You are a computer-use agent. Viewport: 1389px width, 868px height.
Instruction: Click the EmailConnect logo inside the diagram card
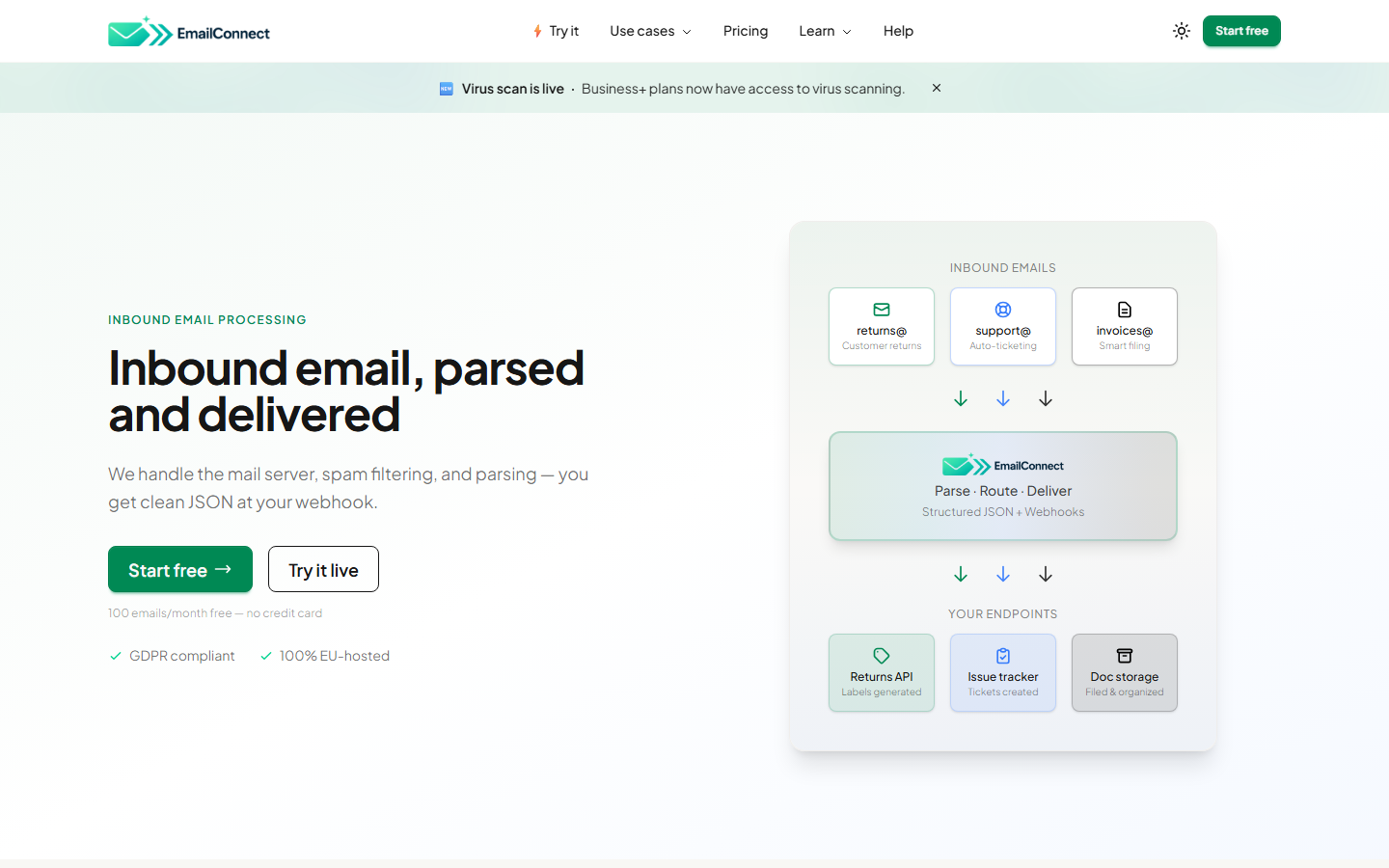pyautogui.click(x=1002, y=465)
